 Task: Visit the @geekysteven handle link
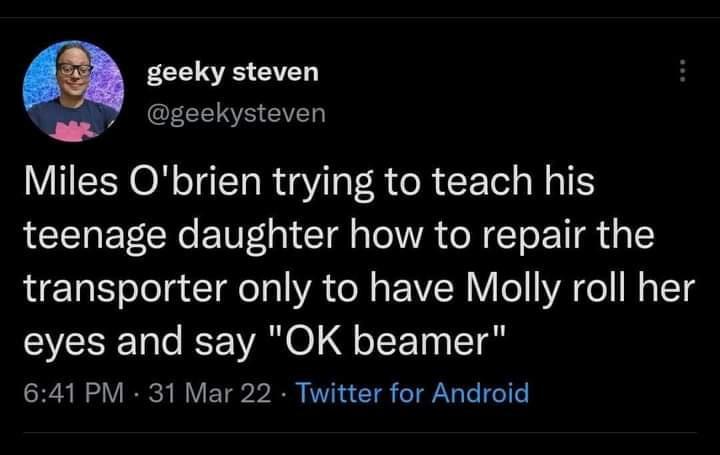click(x=236, y=114)
